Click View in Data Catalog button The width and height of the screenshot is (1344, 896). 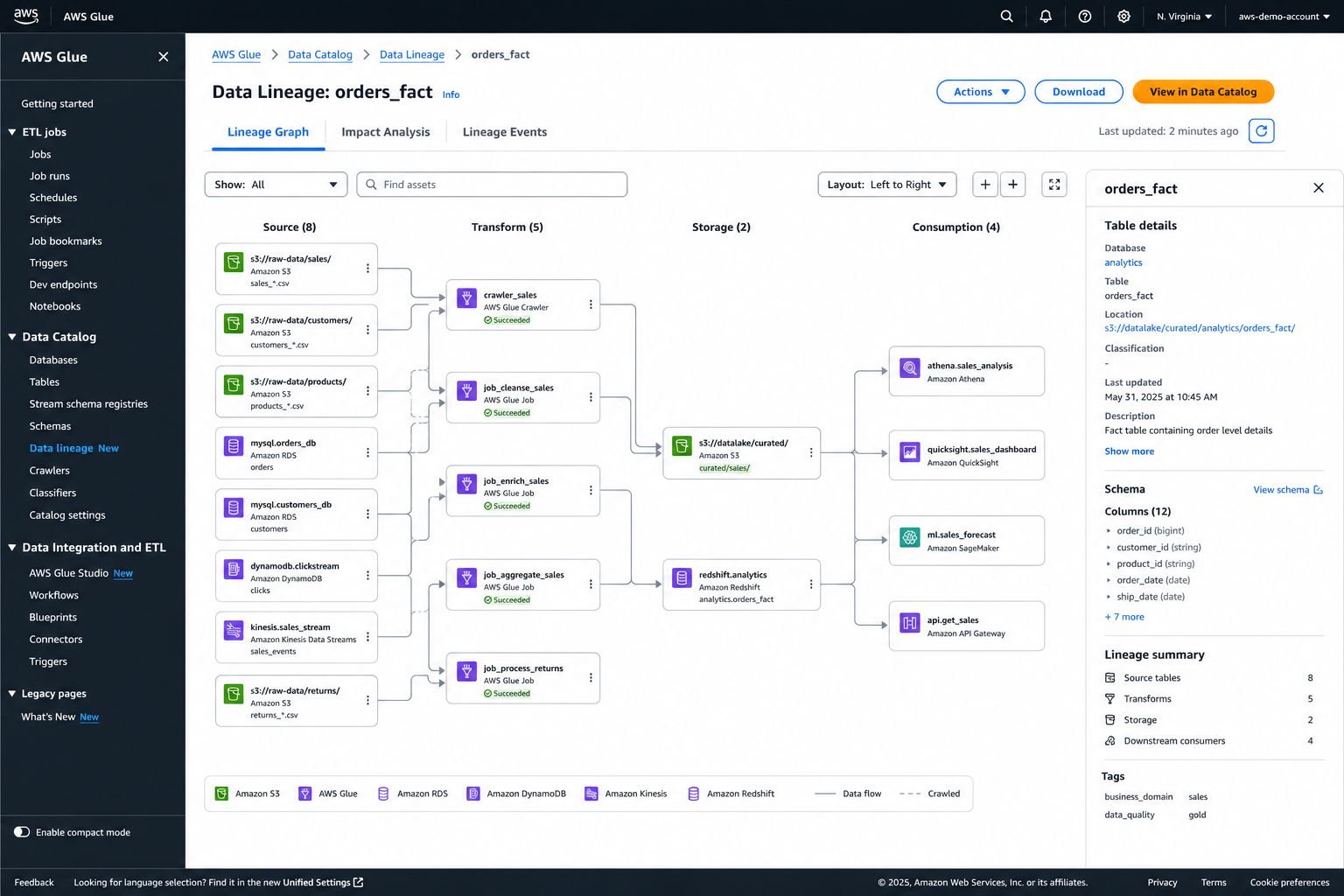point(1203,92)
